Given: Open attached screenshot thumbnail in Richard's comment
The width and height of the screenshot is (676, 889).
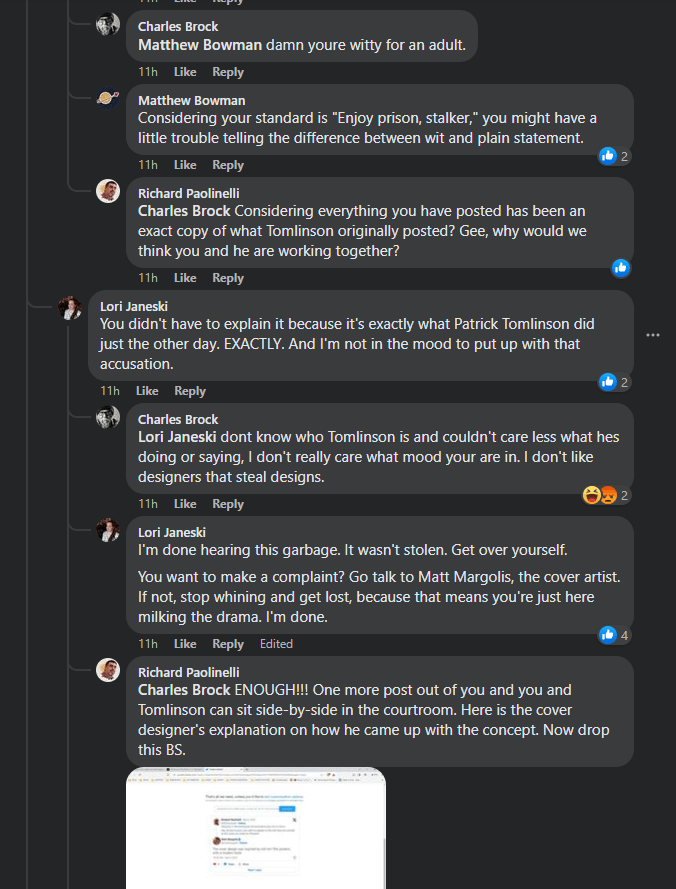Looking at the screenshot, I should [x=256, y=827].
